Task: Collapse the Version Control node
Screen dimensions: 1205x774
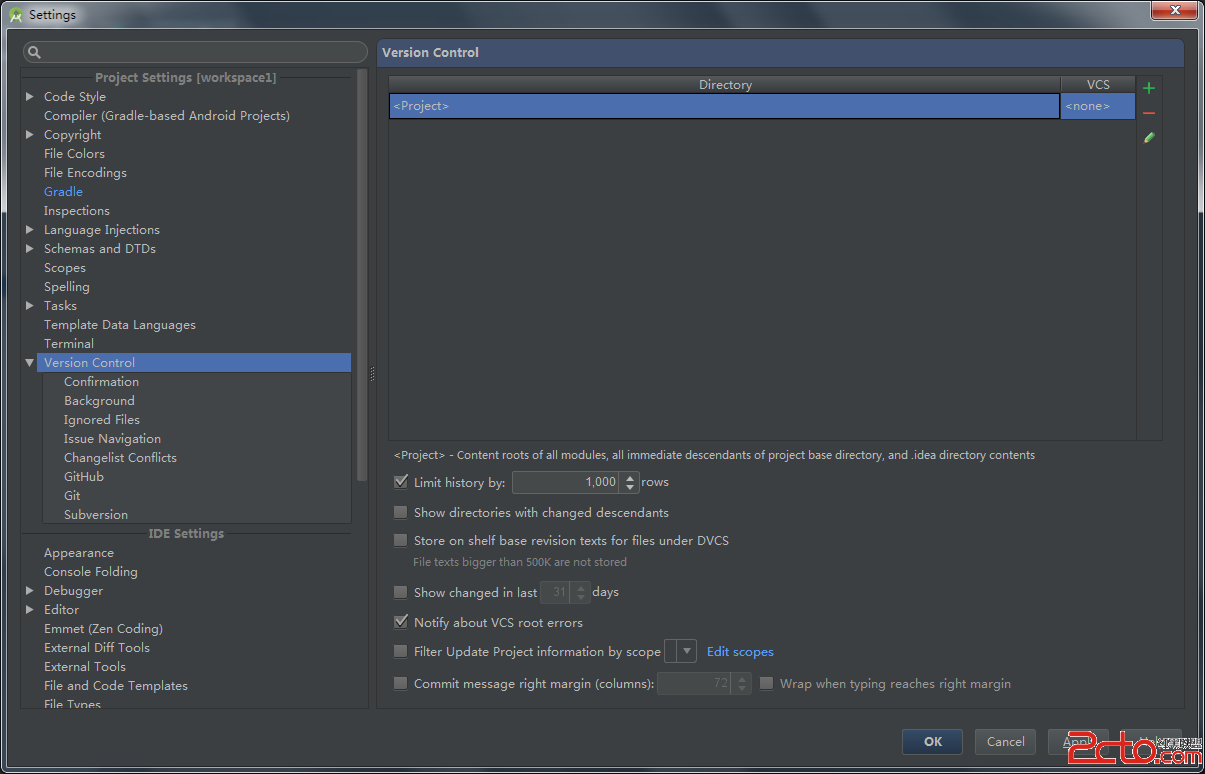Action: click(x=30, y=363)
